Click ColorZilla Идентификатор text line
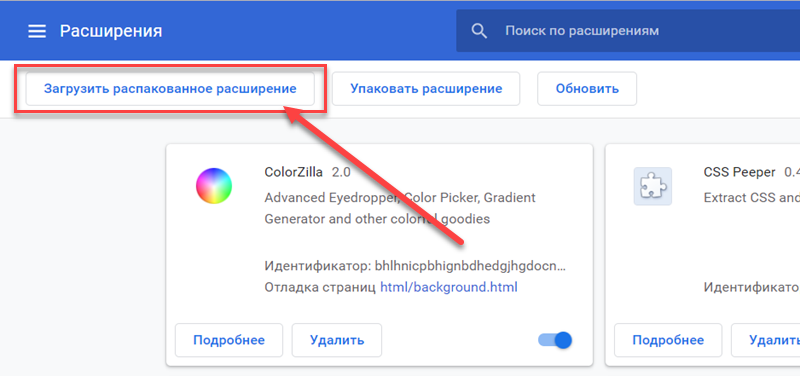The width and height of the screenshot is (800, 376). 415,266
